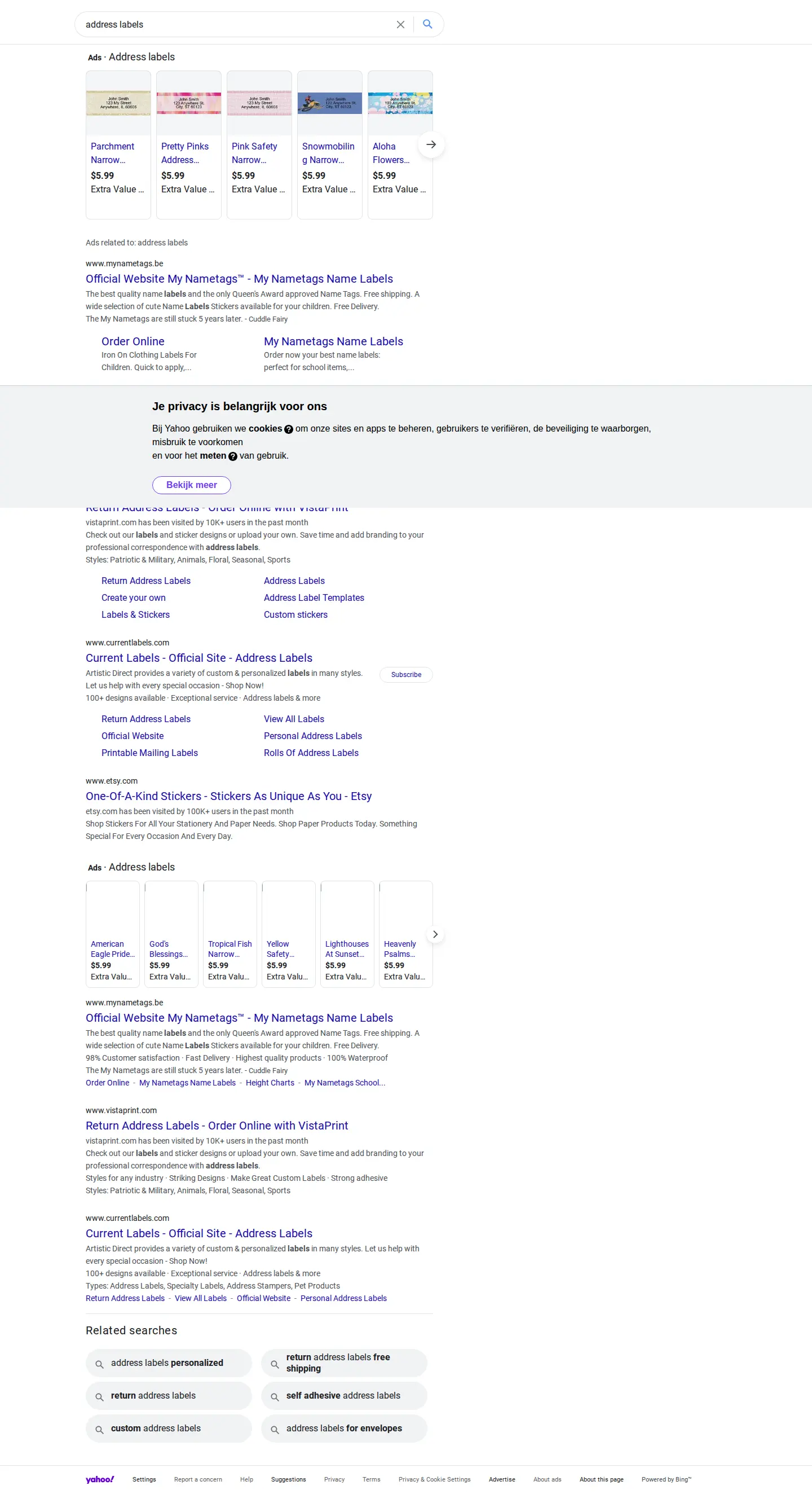
Task: Open the Pretty Pinks Address product
Action: pyautogui.click(x=189, y=144)
